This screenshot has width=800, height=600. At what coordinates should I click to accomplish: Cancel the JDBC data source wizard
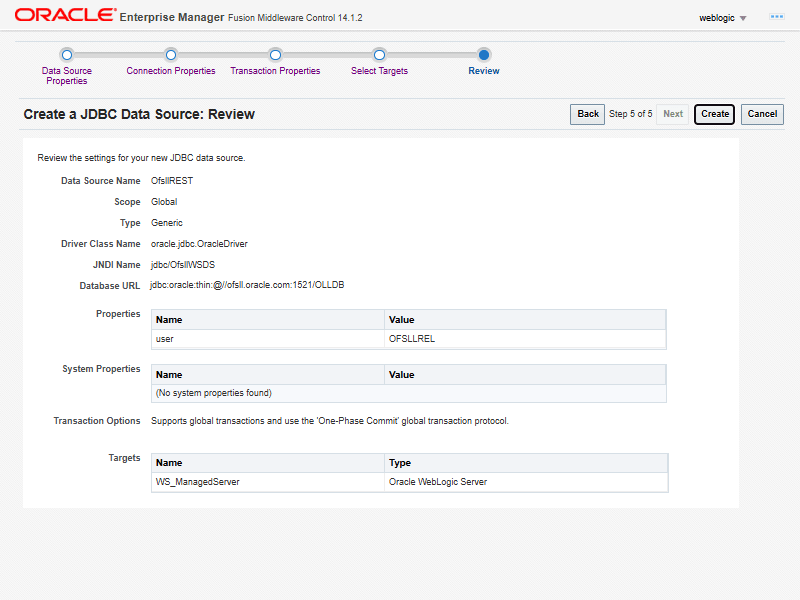click(762, 114)
